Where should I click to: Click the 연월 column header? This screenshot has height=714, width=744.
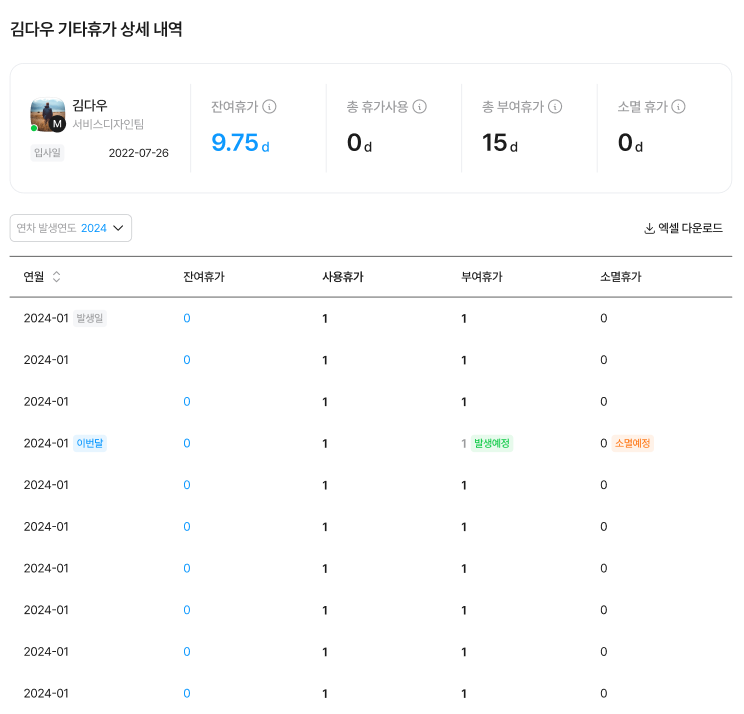[x=35, y=277]
